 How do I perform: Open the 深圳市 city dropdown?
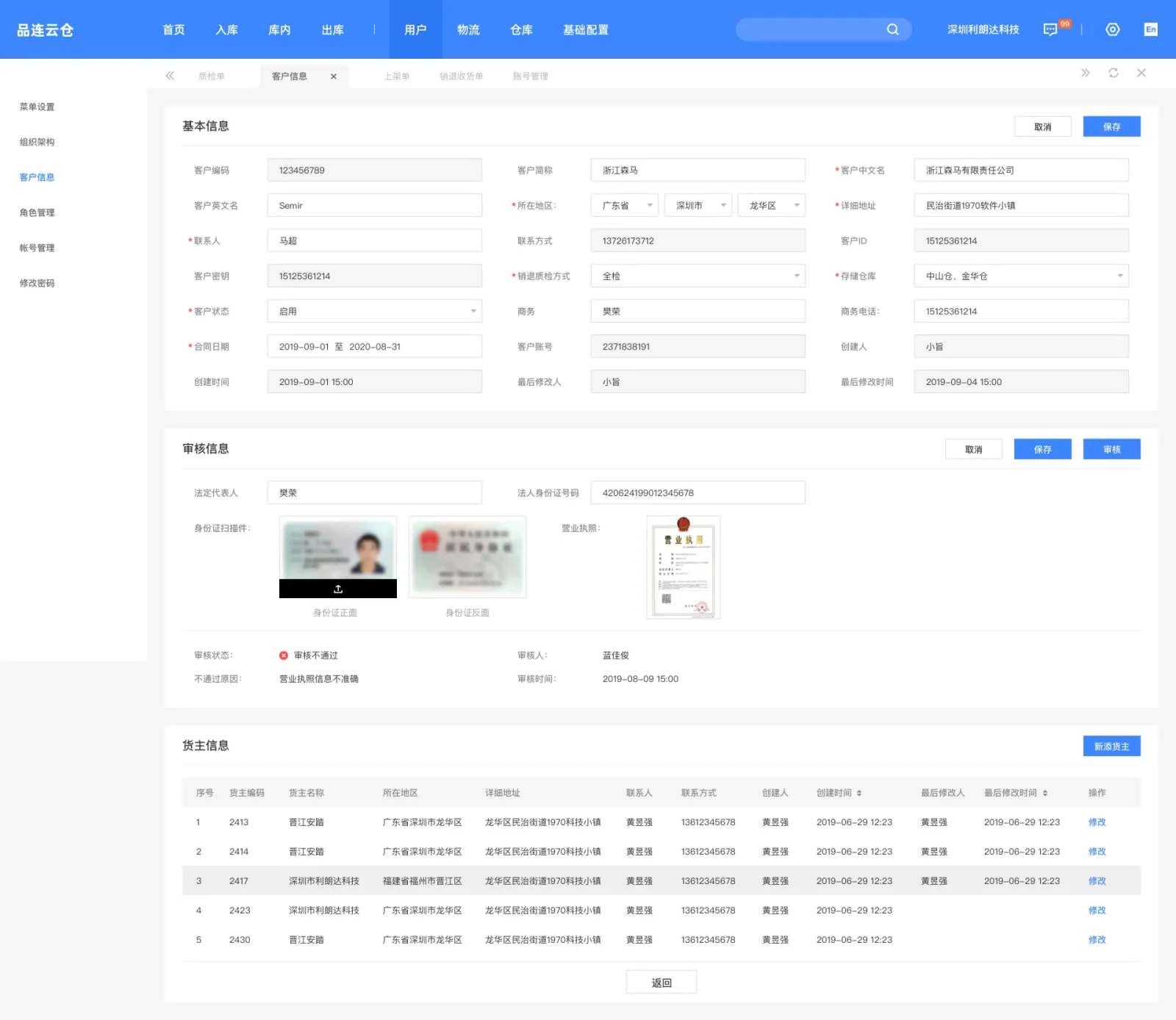click(x=698, y=206)
